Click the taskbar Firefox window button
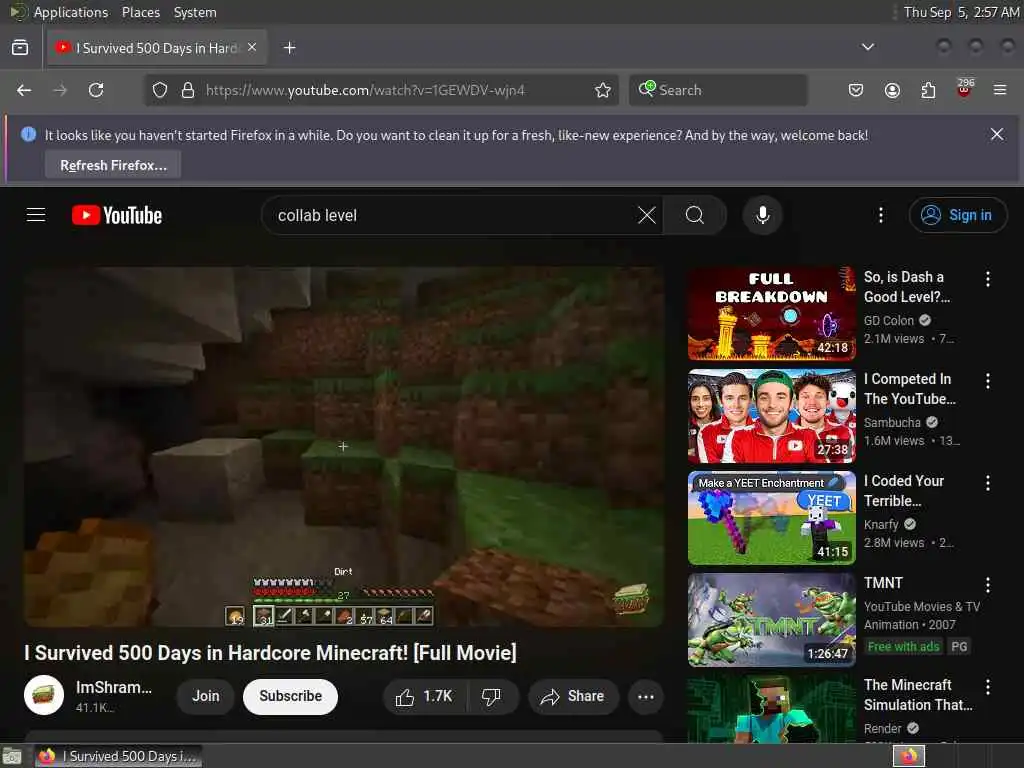 [118, 756]
